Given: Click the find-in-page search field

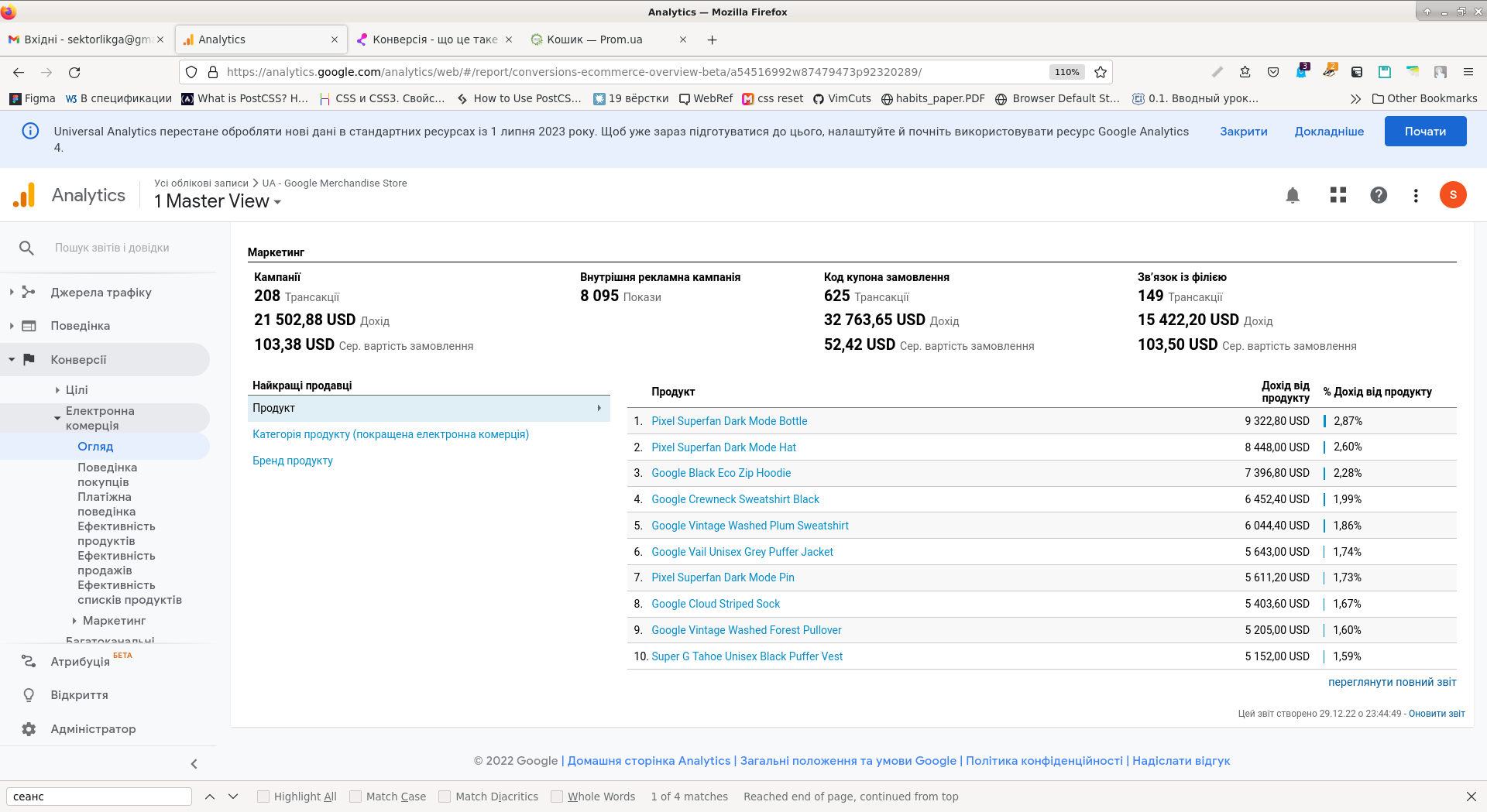Looking at the screenshot, I should pos(99,797).
